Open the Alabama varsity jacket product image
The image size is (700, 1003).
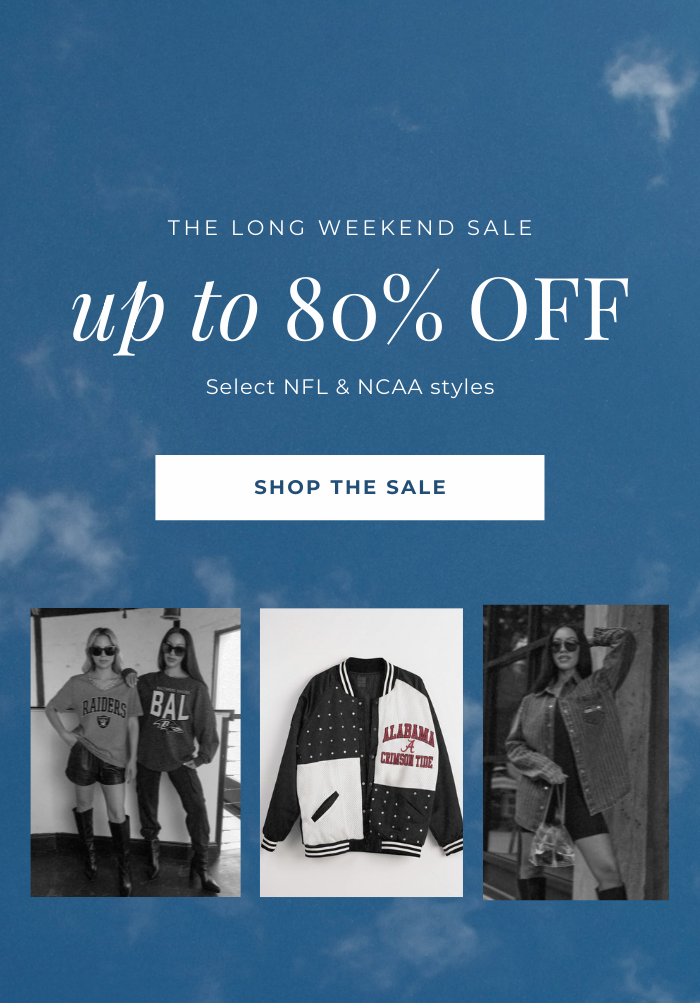coord(361,752)
